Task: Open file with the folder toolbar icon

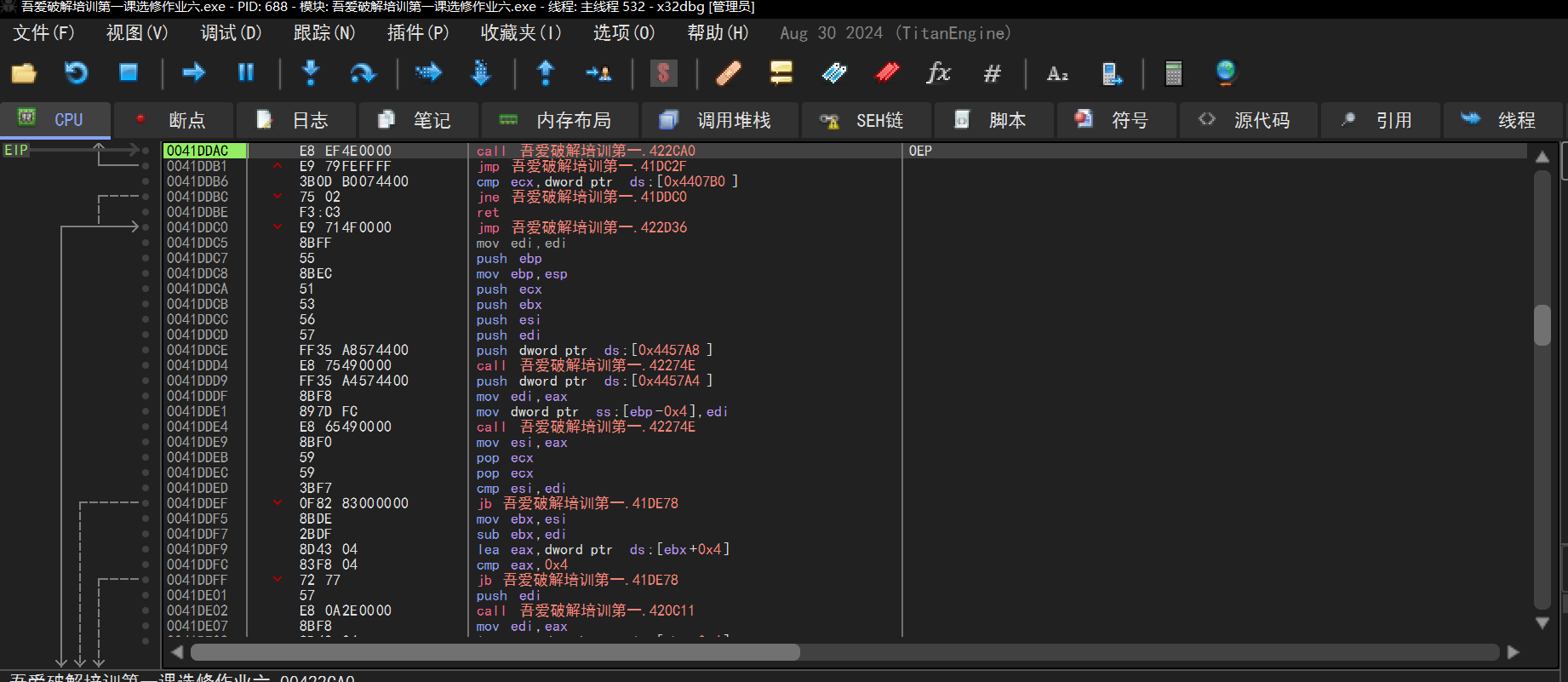Action: (x=24, y=73)
